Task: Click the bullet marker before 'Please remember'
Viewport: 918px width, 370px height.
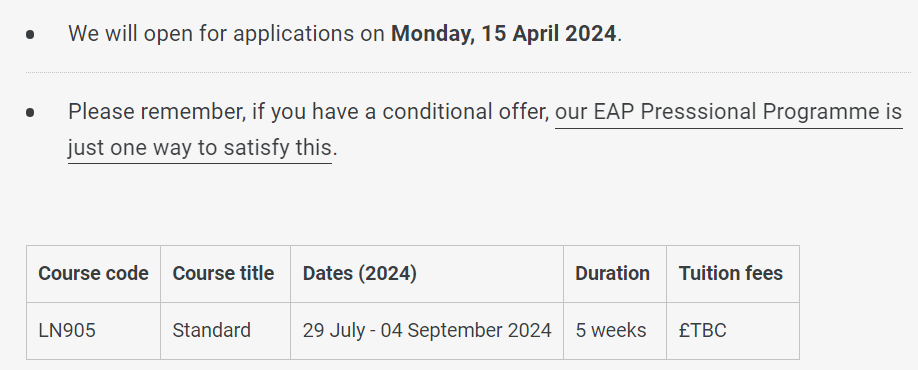Action: point(30,112)
